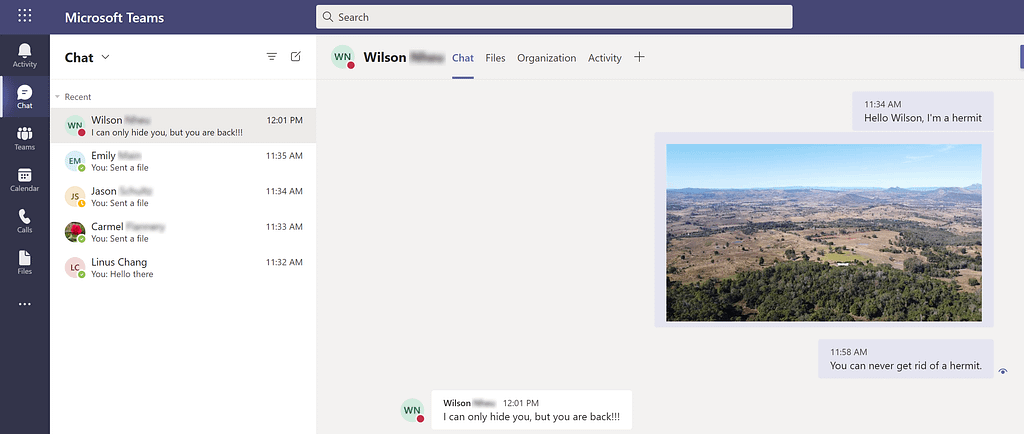Switch to the Organization tab
The width and height of the screenshot is (1024, 434).
point(546,58)
